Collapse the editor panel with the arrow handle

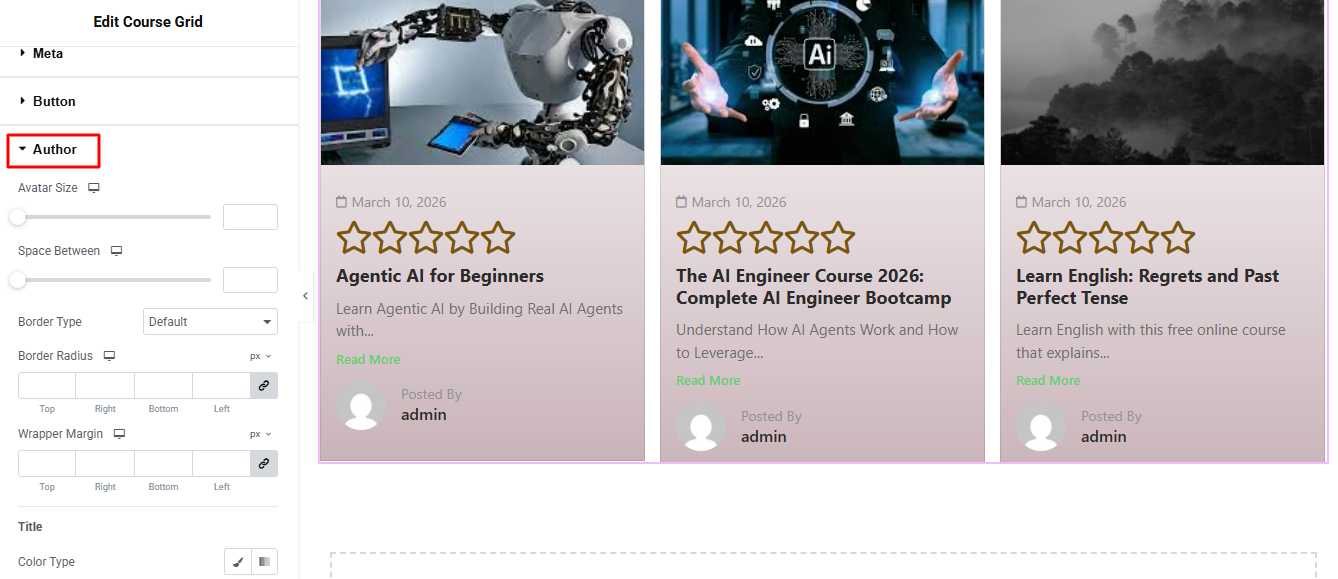tap(305, 296)
